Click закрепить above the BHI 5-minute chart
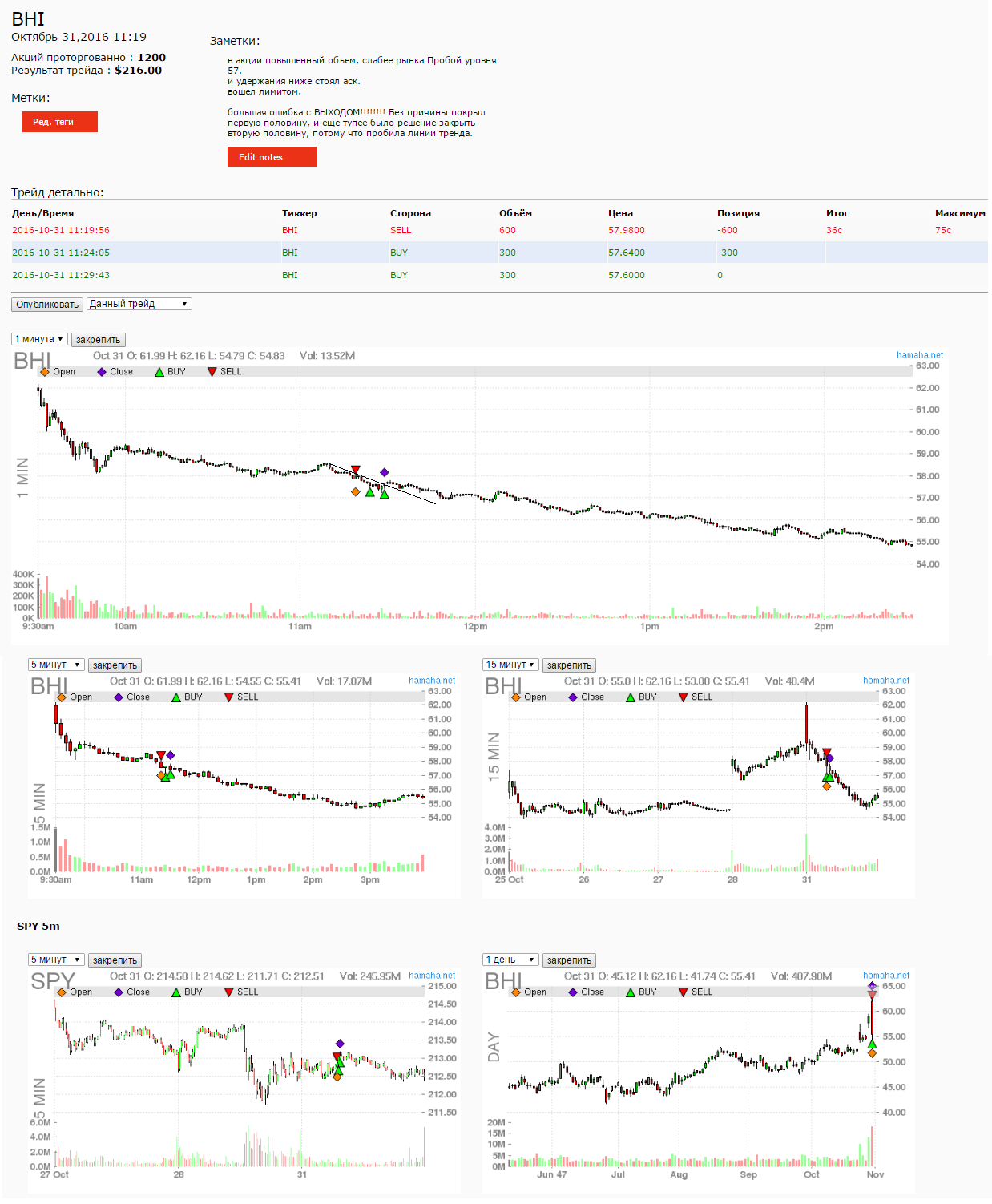Viewport: 992px width, 1204px height. pyautogui.click(x=115, y=665)
